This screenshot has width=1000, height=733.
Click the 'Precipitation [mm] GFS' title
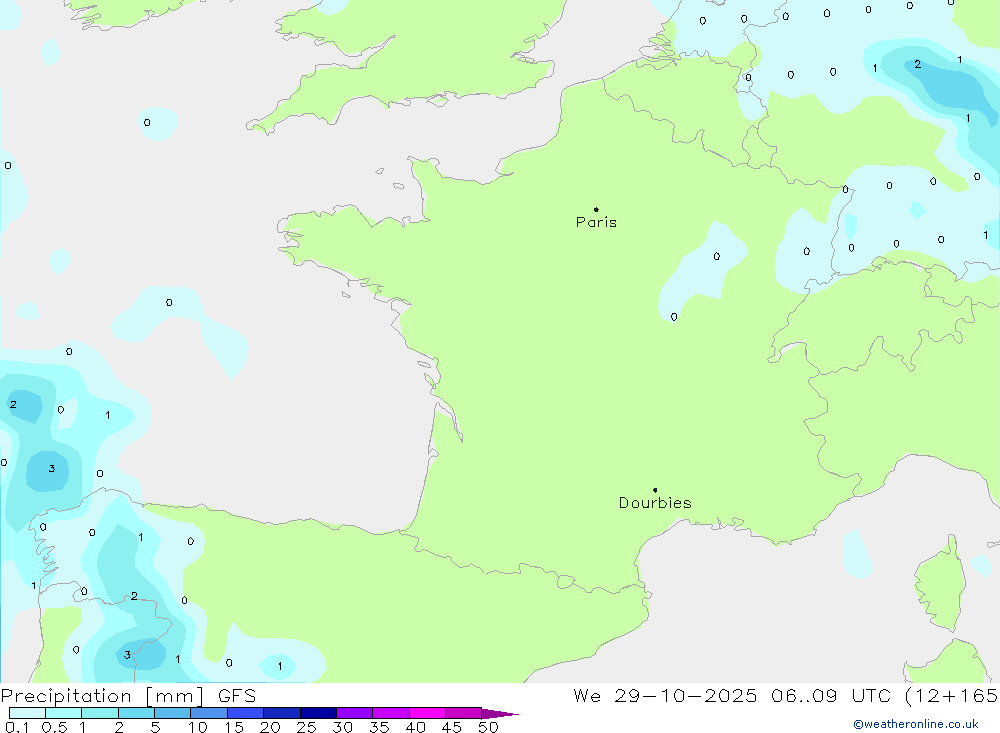pos(128,695)
